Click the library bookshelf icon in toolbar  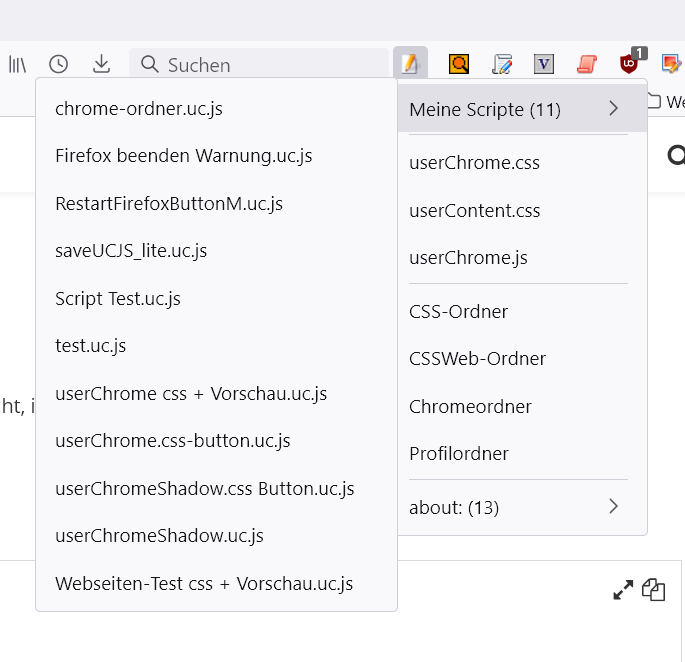click(x=18, y=65)
